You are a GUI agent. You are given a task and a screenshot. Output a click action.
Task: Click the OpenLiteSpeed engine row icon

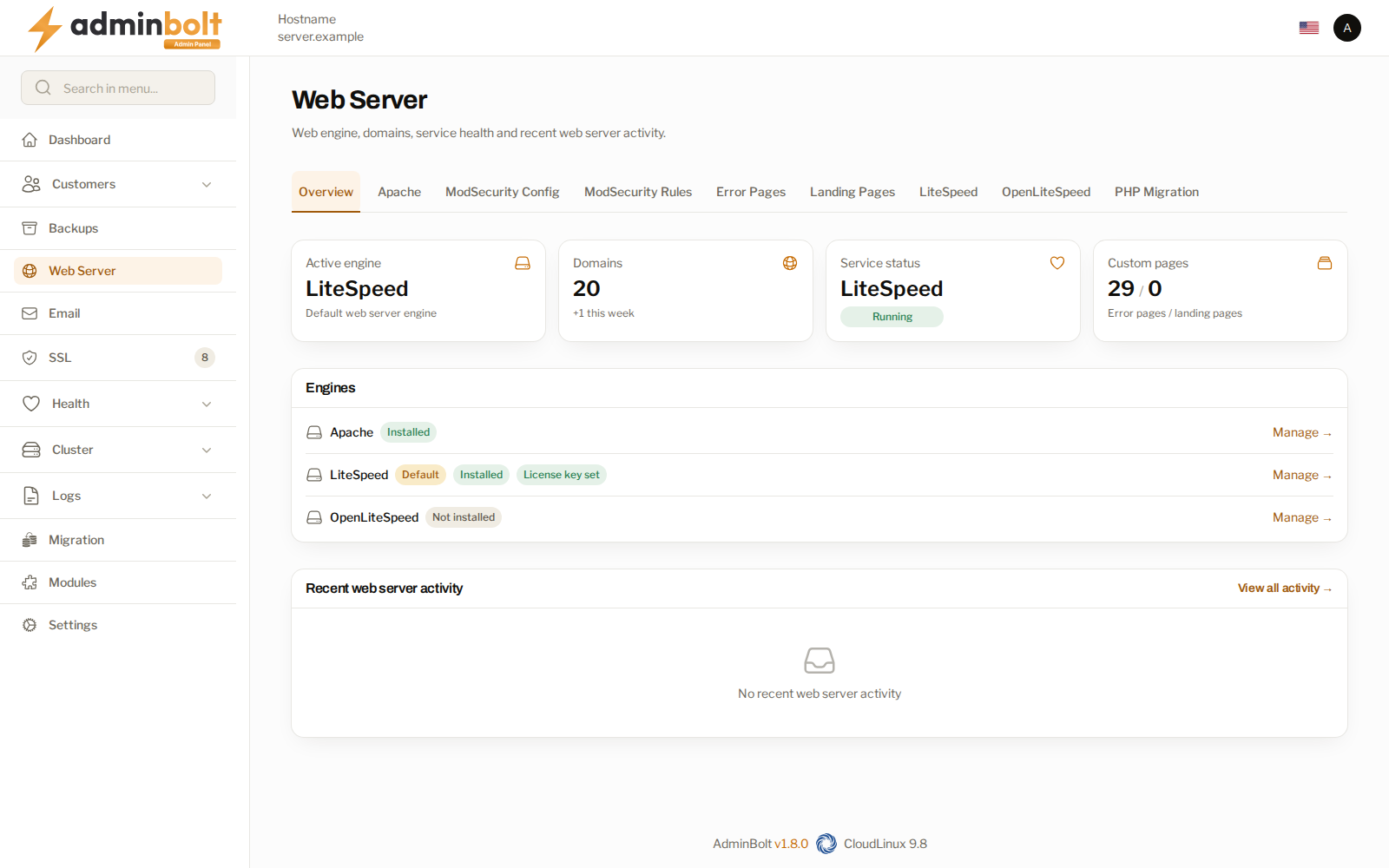tap(314, 517)
